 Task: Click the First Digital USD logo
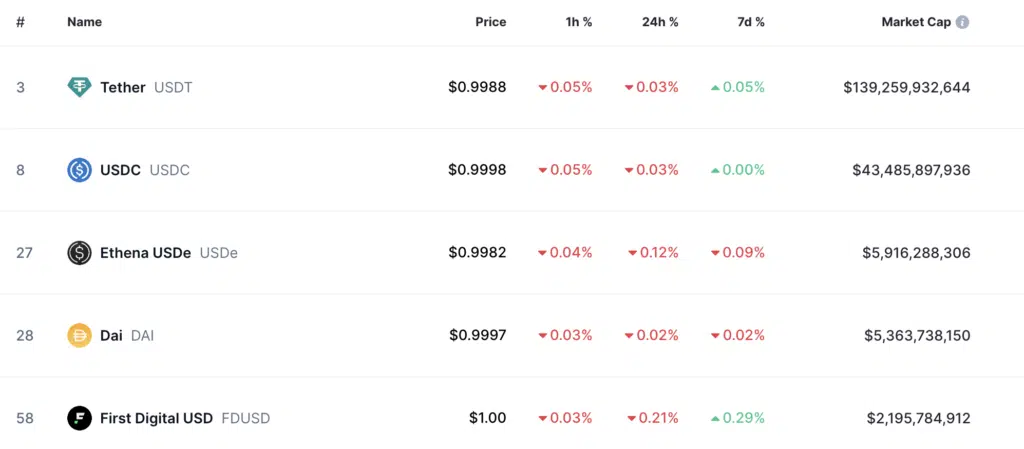79,418
